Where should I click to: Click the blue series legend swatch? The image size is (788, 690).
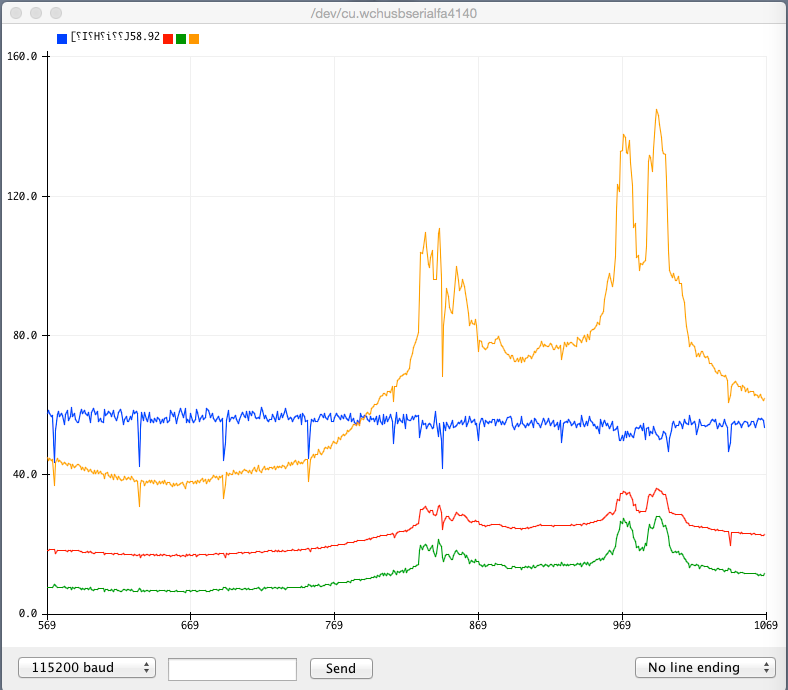63,38
